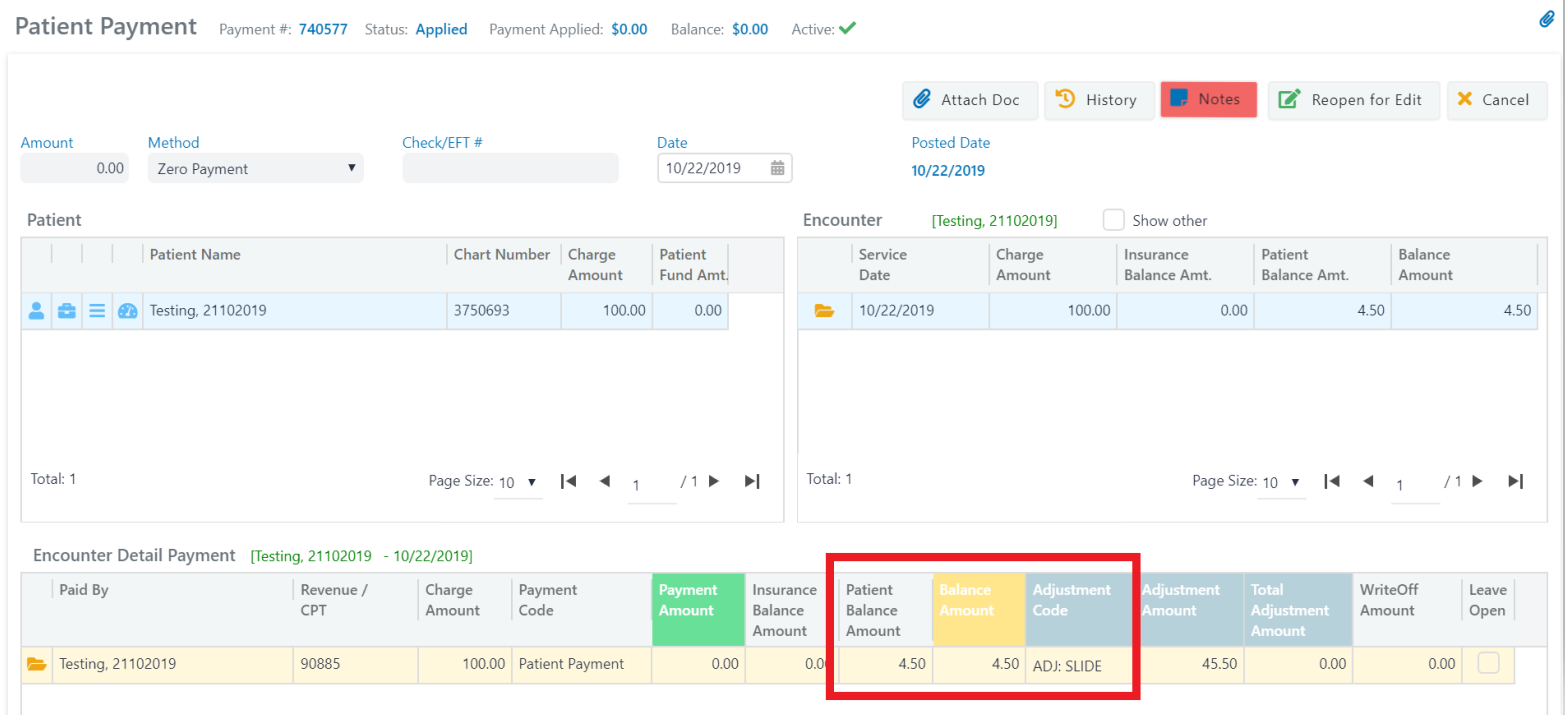This screenshot has width=1565, height=715.
Task: Click the Check/EFT # input field
Action: 510,168
